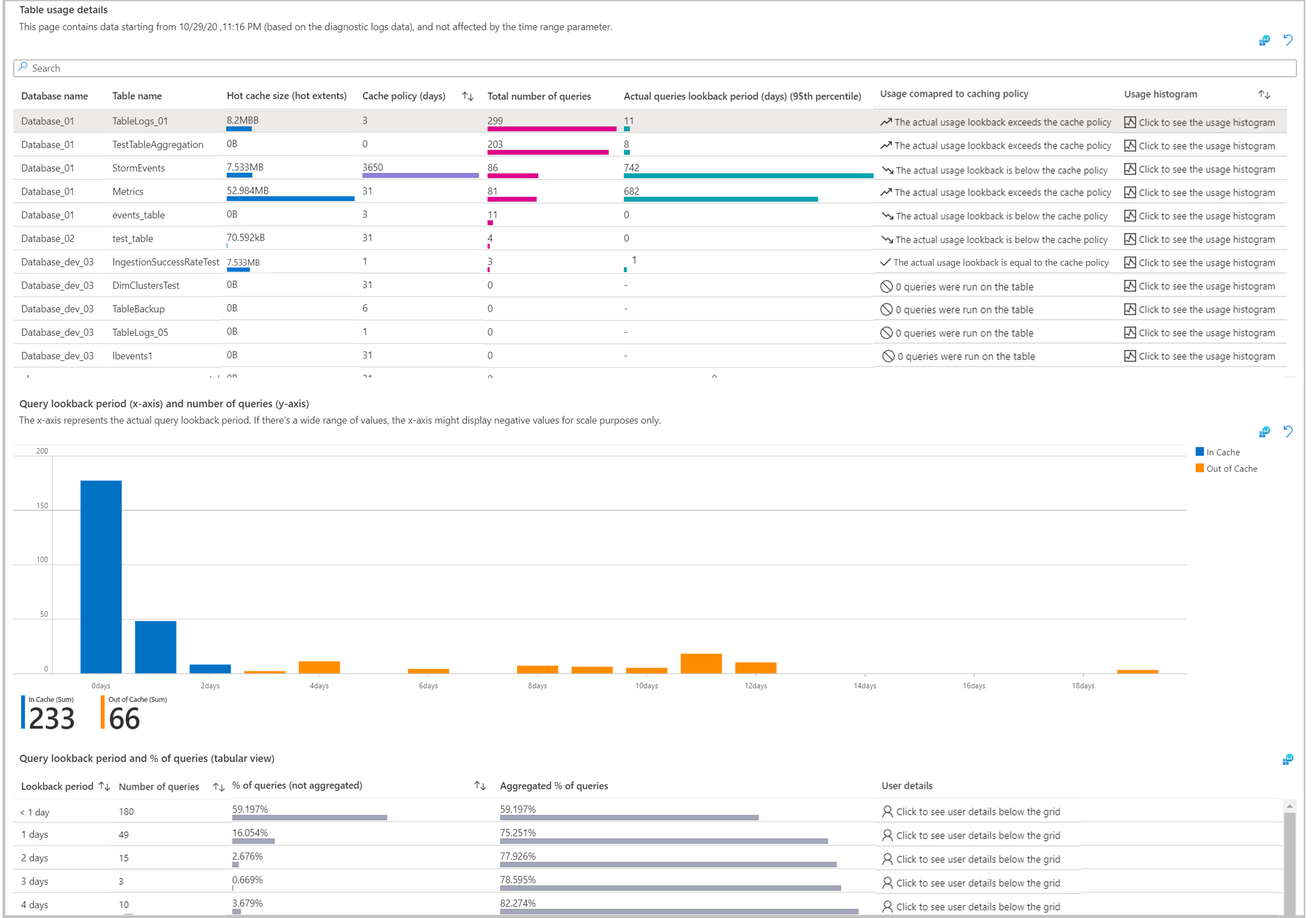Open usage histogram for the TableLogs_01 row
The width and height of the screenshot is (1316, 918).
(1206, 122)
